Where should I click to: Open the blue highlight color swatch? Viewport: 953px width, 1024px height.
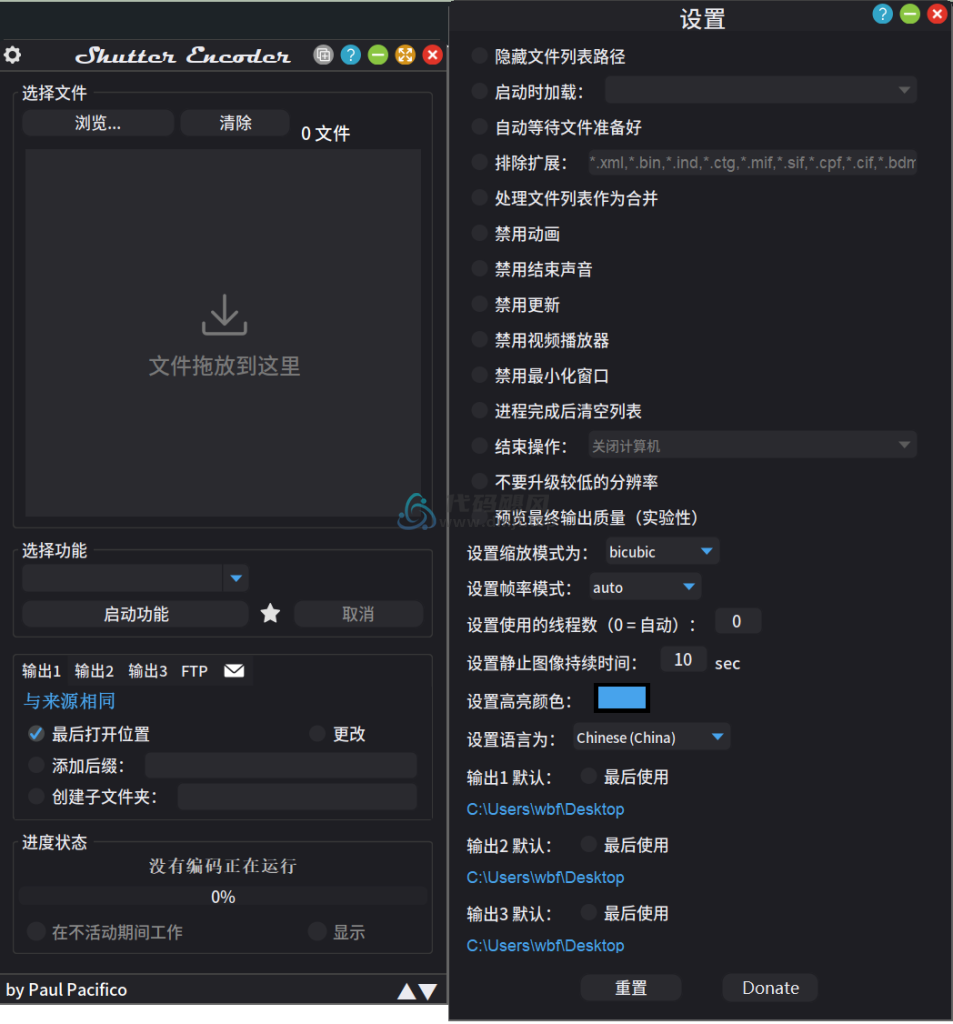[622, 698]
